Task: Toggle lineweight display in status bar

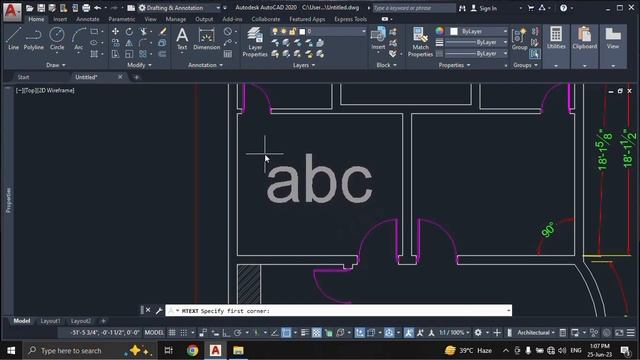Action: (x=305, y=333)
